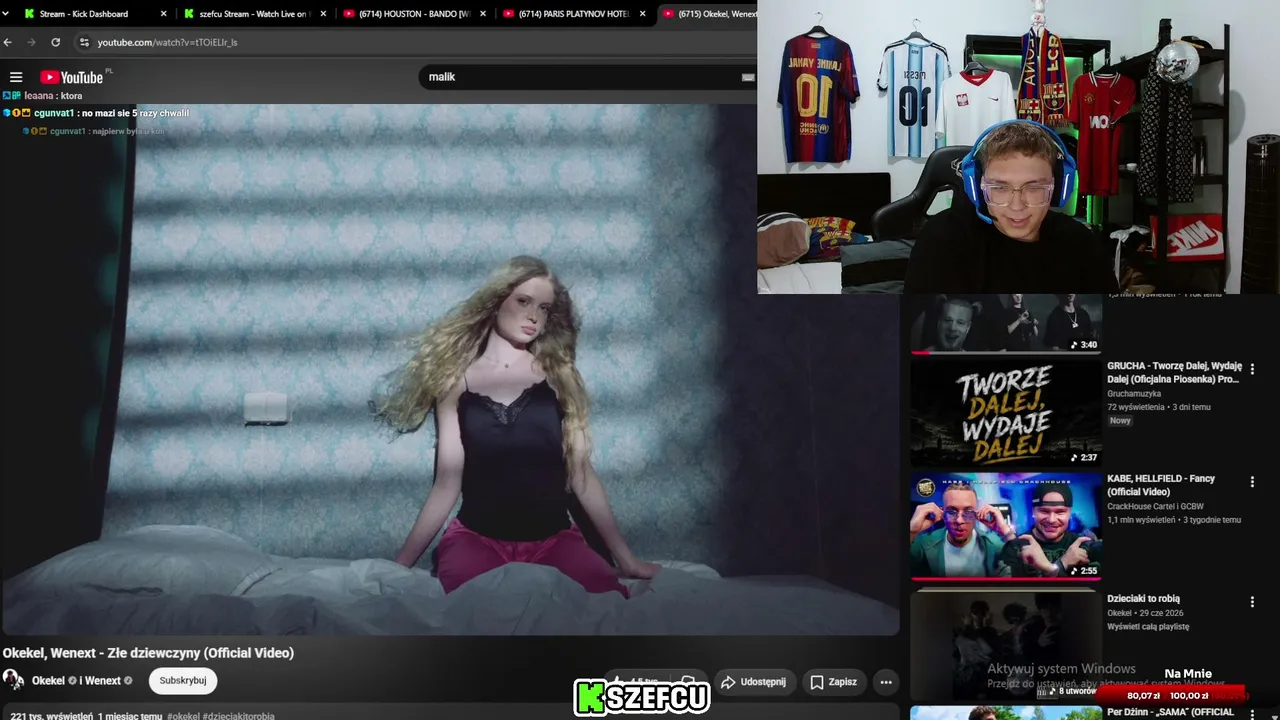The width and height of the screenshot is (1280, 720).
Task: Open the YouTube guide hamburger menu
Action: click(16, 77)
